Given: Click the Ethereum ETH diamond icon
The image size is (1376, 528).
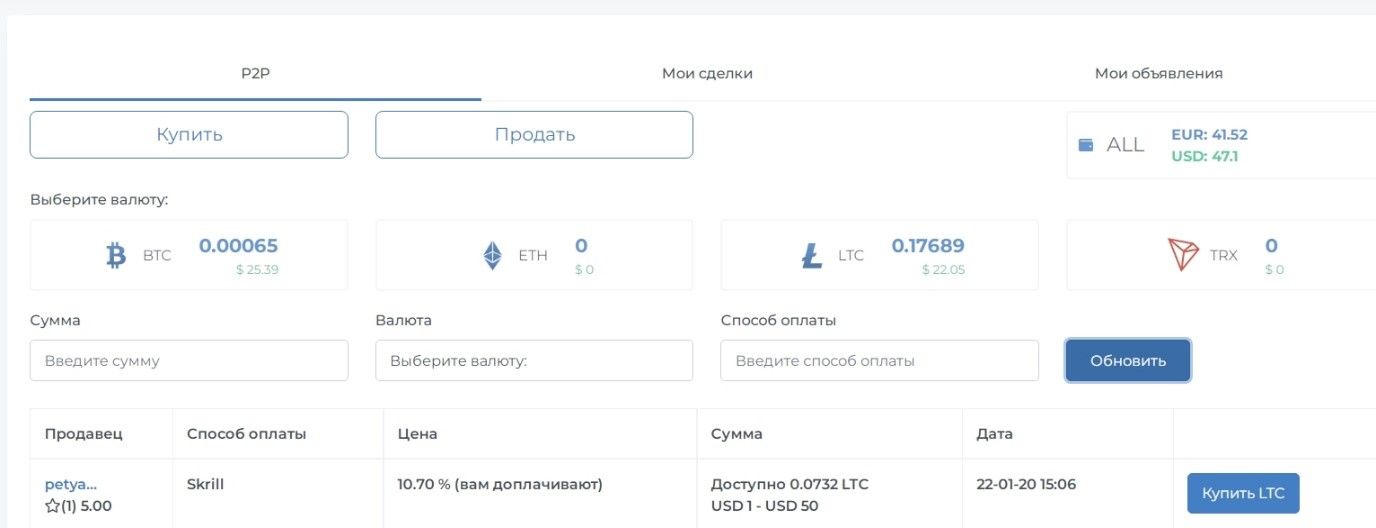Looking at the screenshot, I should click(x=492, y=256).
